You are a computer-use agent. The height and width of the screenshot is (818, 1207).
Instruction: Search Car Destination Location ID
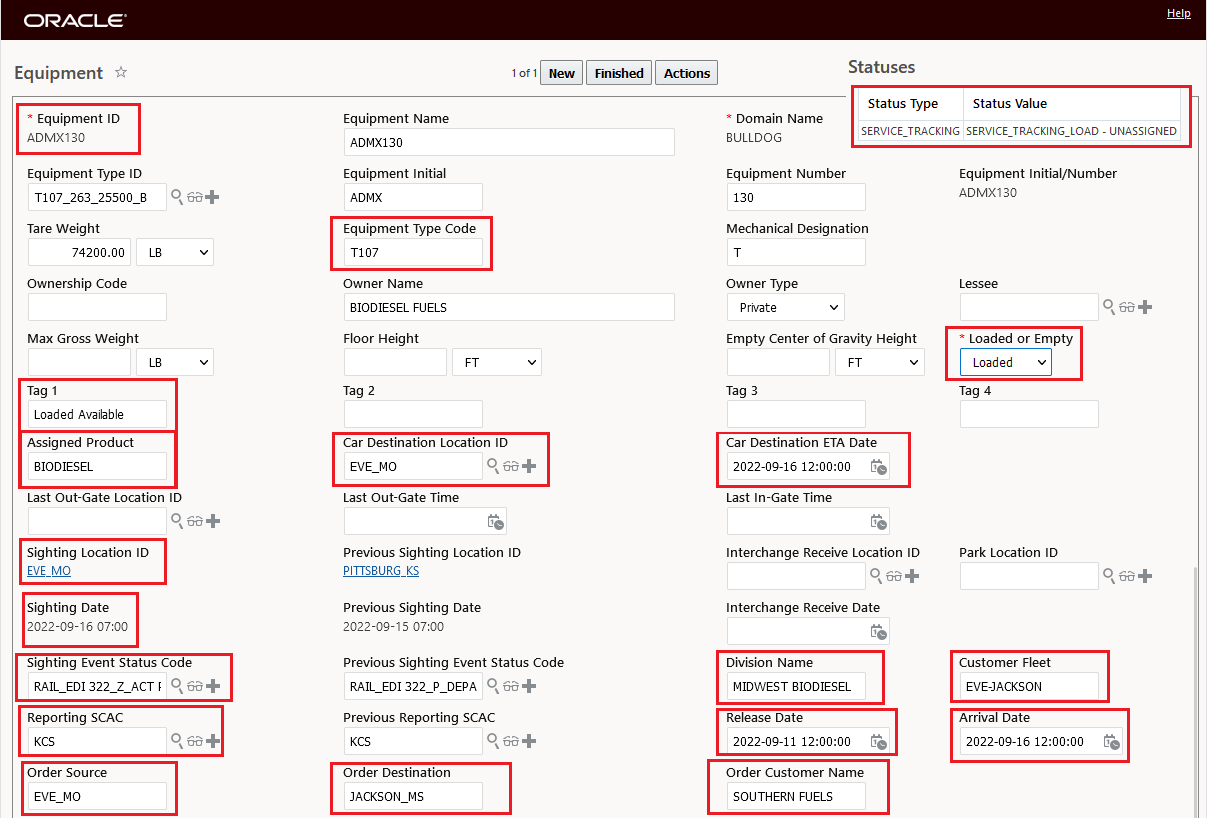(x=493, y=466)
